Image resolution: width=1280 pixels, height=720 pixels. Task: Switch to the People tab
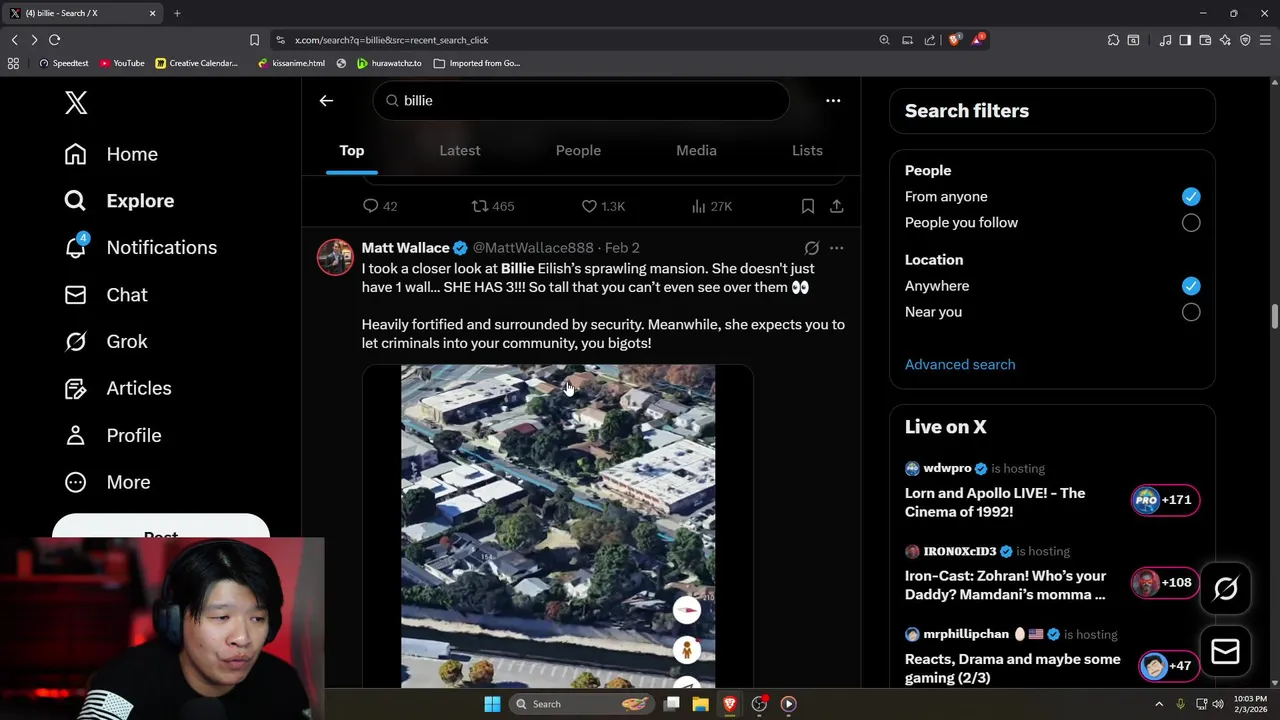pyautogui.click(x=578, y=151)
